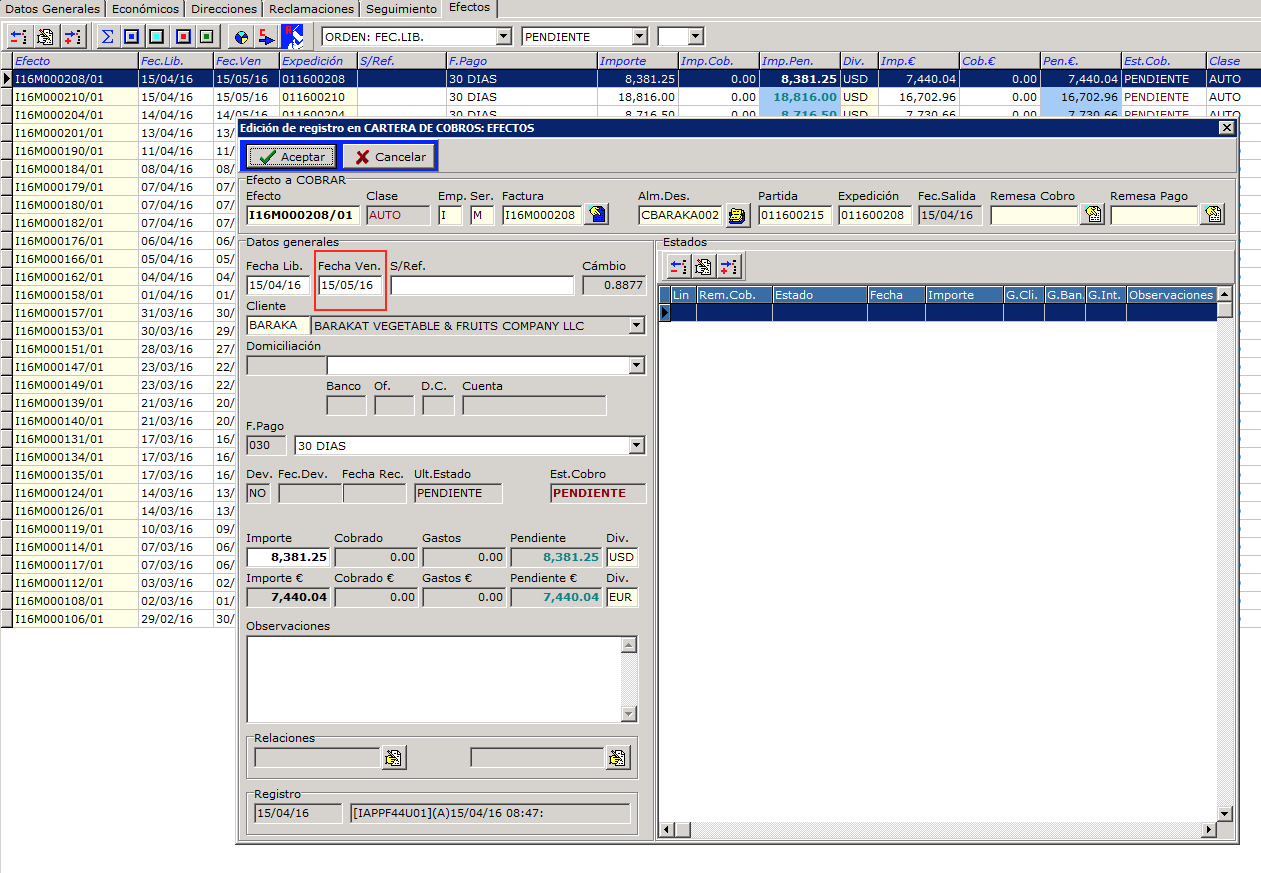Click the red-square filter icon in top toolbar

(182, 37)
